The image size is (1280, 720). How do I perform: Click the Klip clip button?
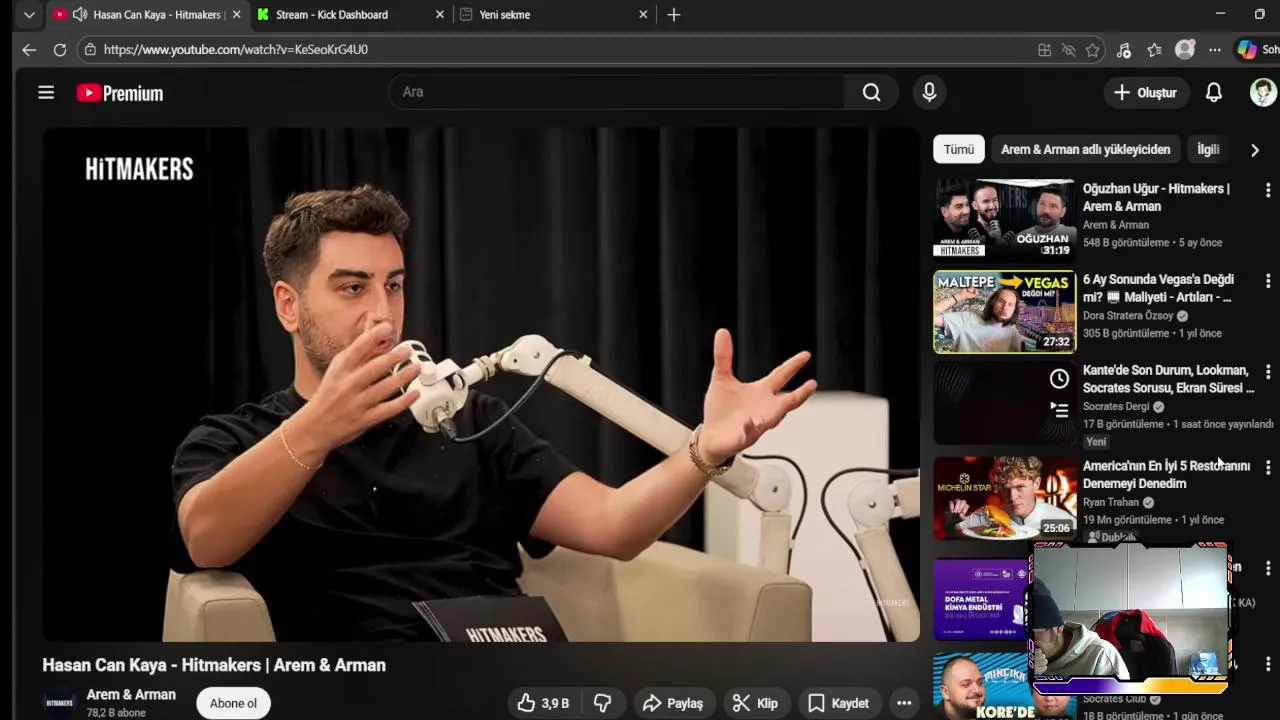[x=755, y=703]
